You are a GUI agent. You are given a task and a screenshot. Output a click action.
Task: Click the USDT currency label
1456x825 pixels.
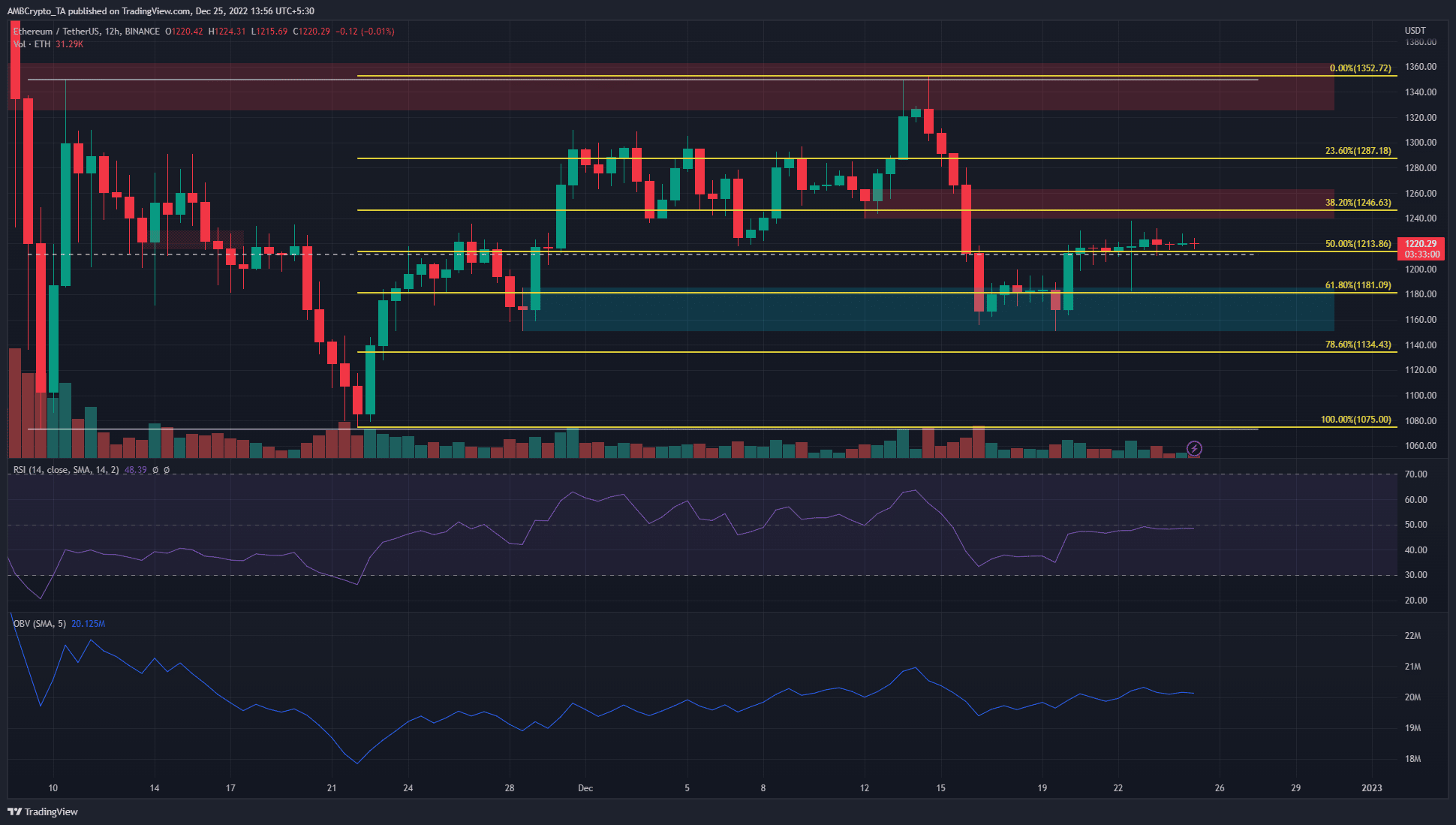point(1415,31)
